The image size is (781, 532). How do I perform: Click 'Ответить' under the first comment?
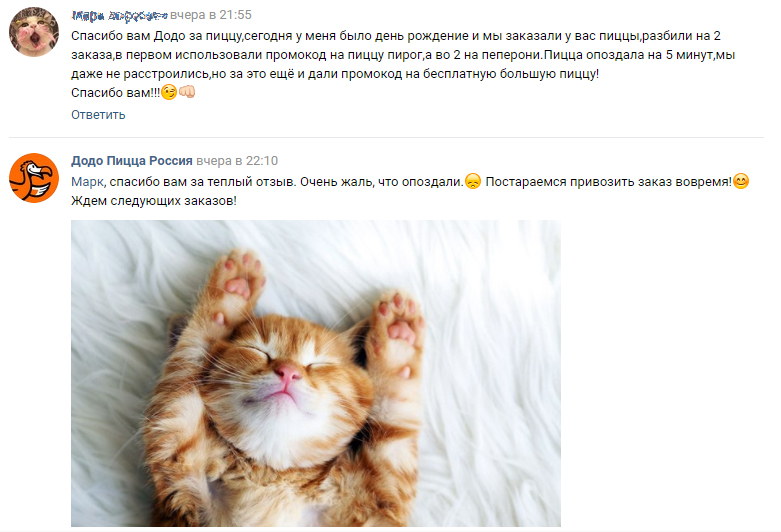click(x=98, y=115)
